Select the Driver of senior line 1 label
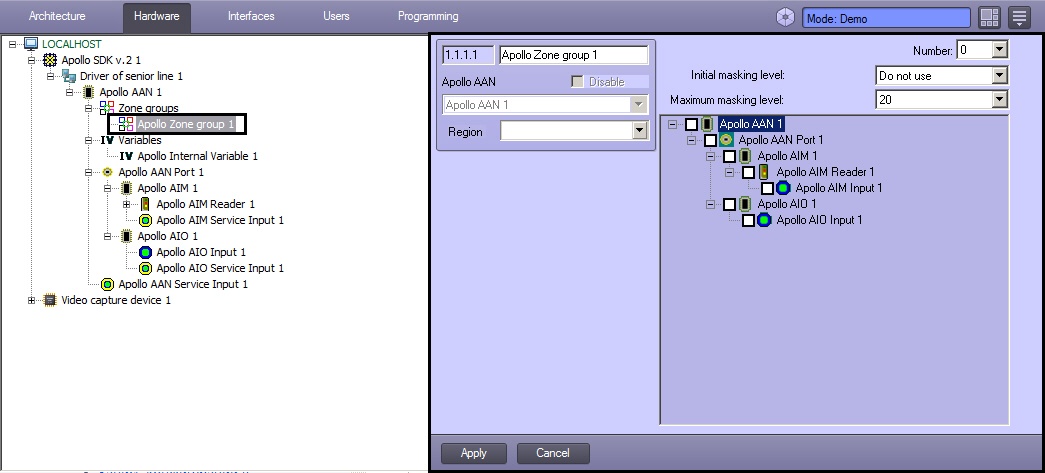 tap(131, 76)
